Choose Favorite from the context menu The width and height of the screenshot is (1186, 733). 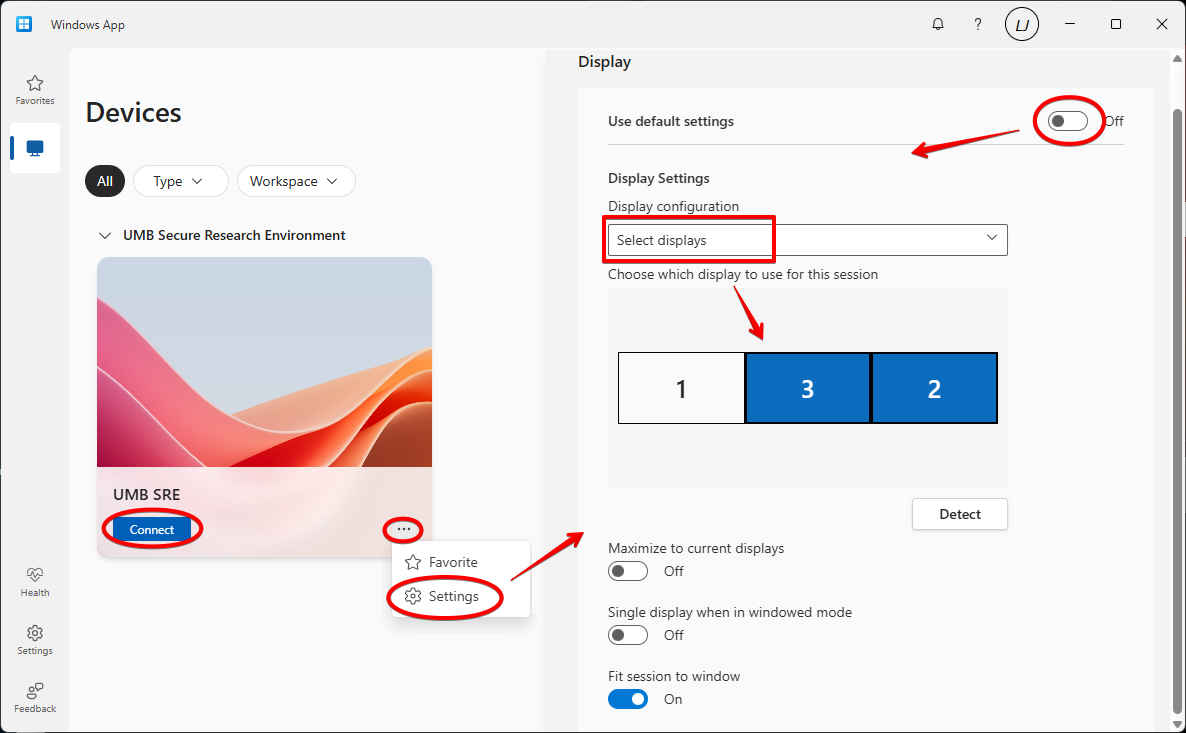[453, 562]
